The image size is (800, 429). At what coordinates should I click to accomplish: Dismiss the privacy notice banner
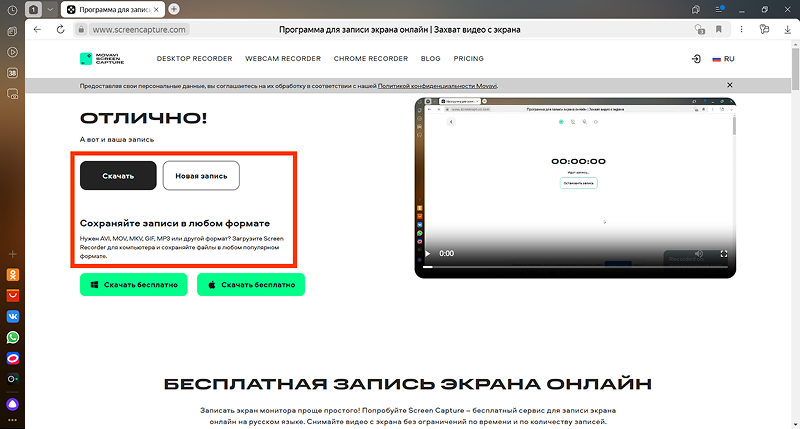(730, 85)
